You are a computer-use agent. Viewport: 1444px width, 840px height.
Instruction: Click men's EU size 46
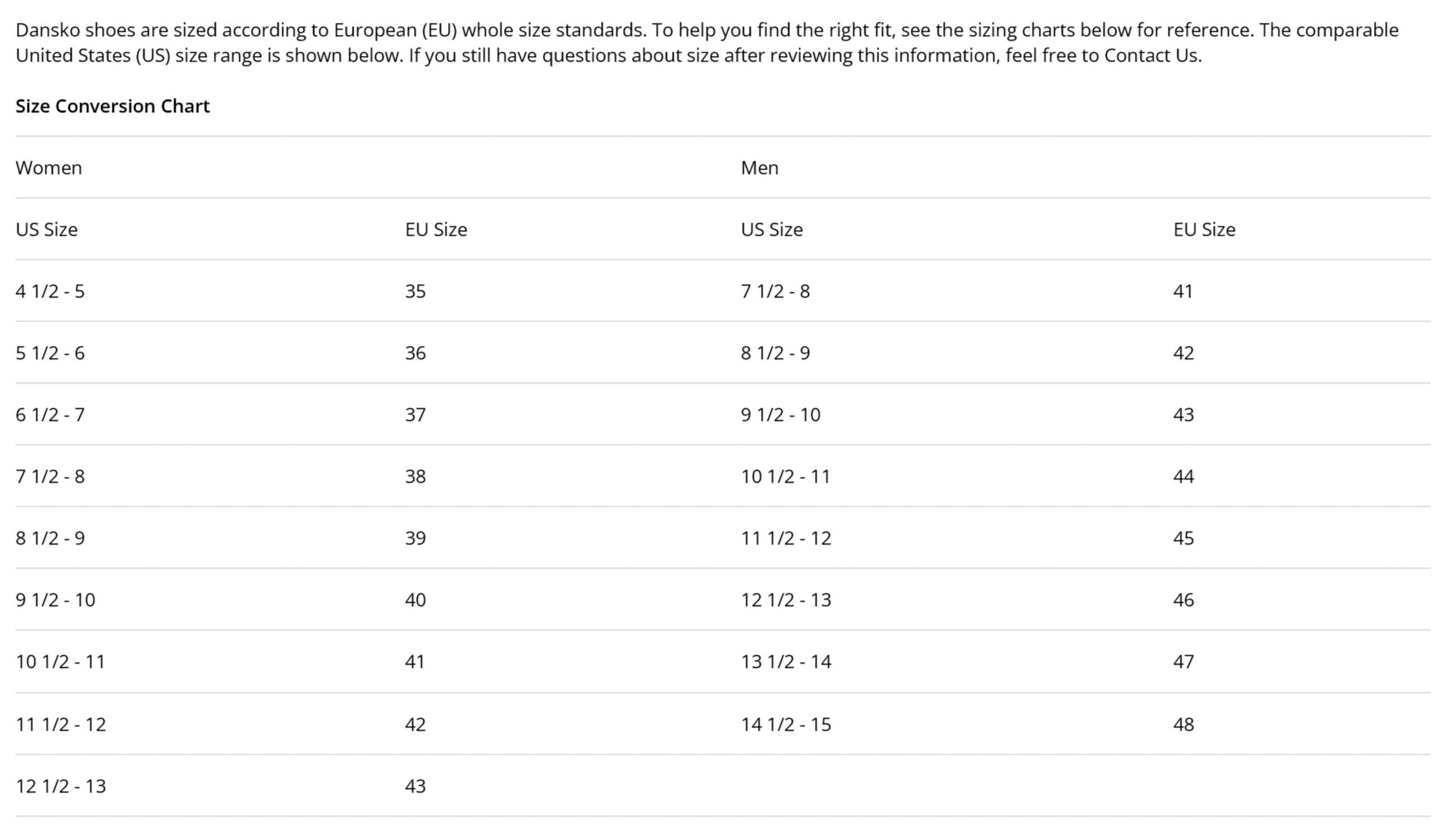coord(1184,600)
